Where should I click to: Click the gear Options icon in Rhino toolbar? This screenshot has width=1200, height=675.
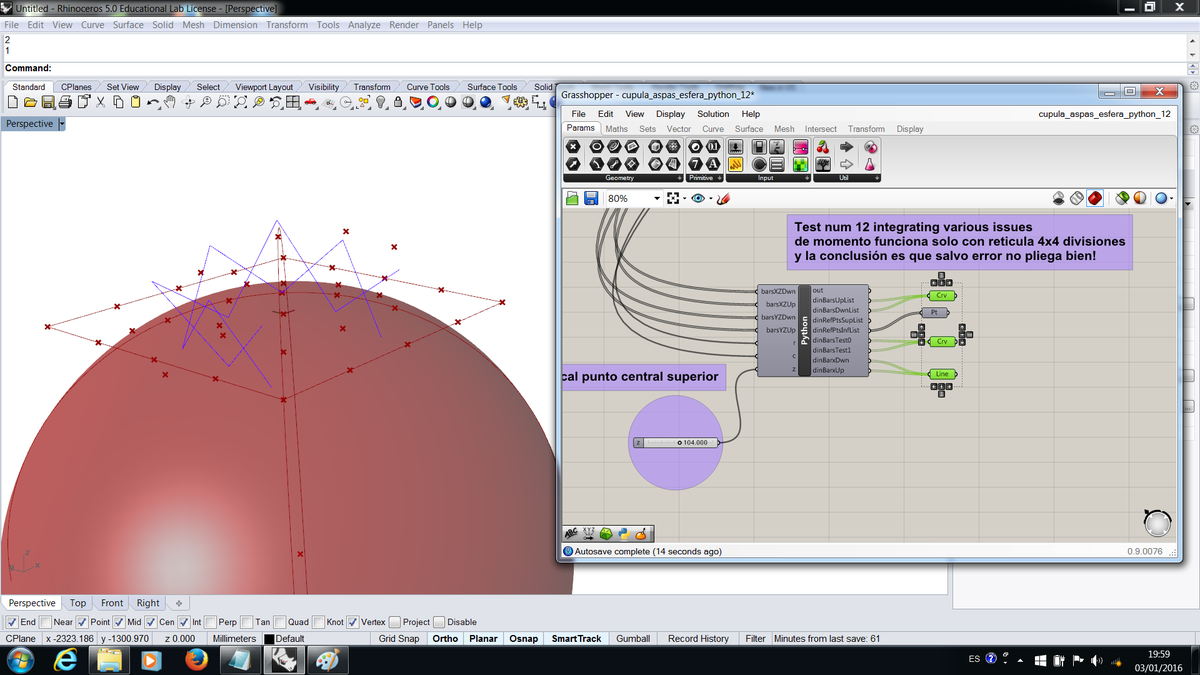tap(520, 102)
